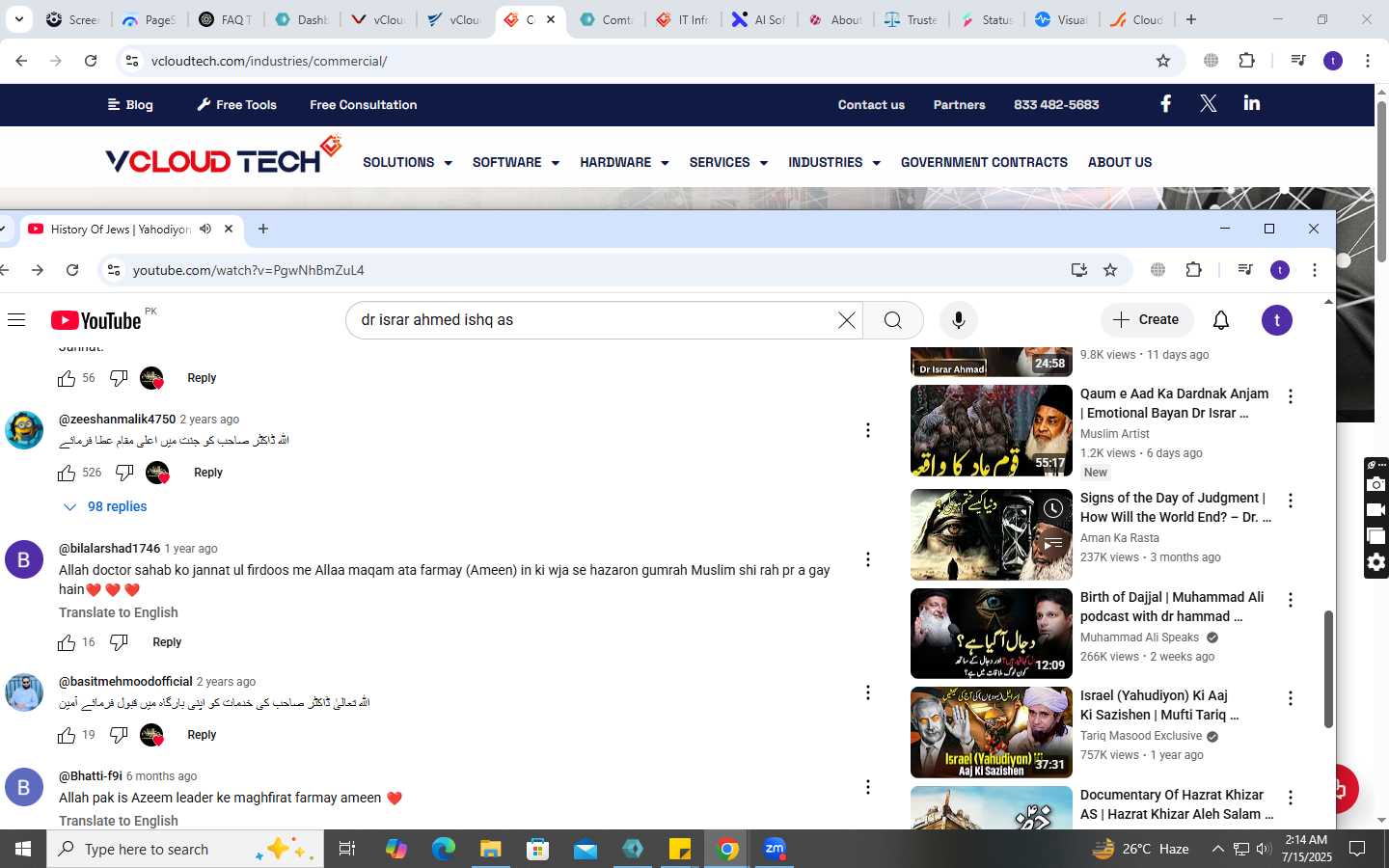
Task: Click the Free Consultation link
Action: point(364,104)
